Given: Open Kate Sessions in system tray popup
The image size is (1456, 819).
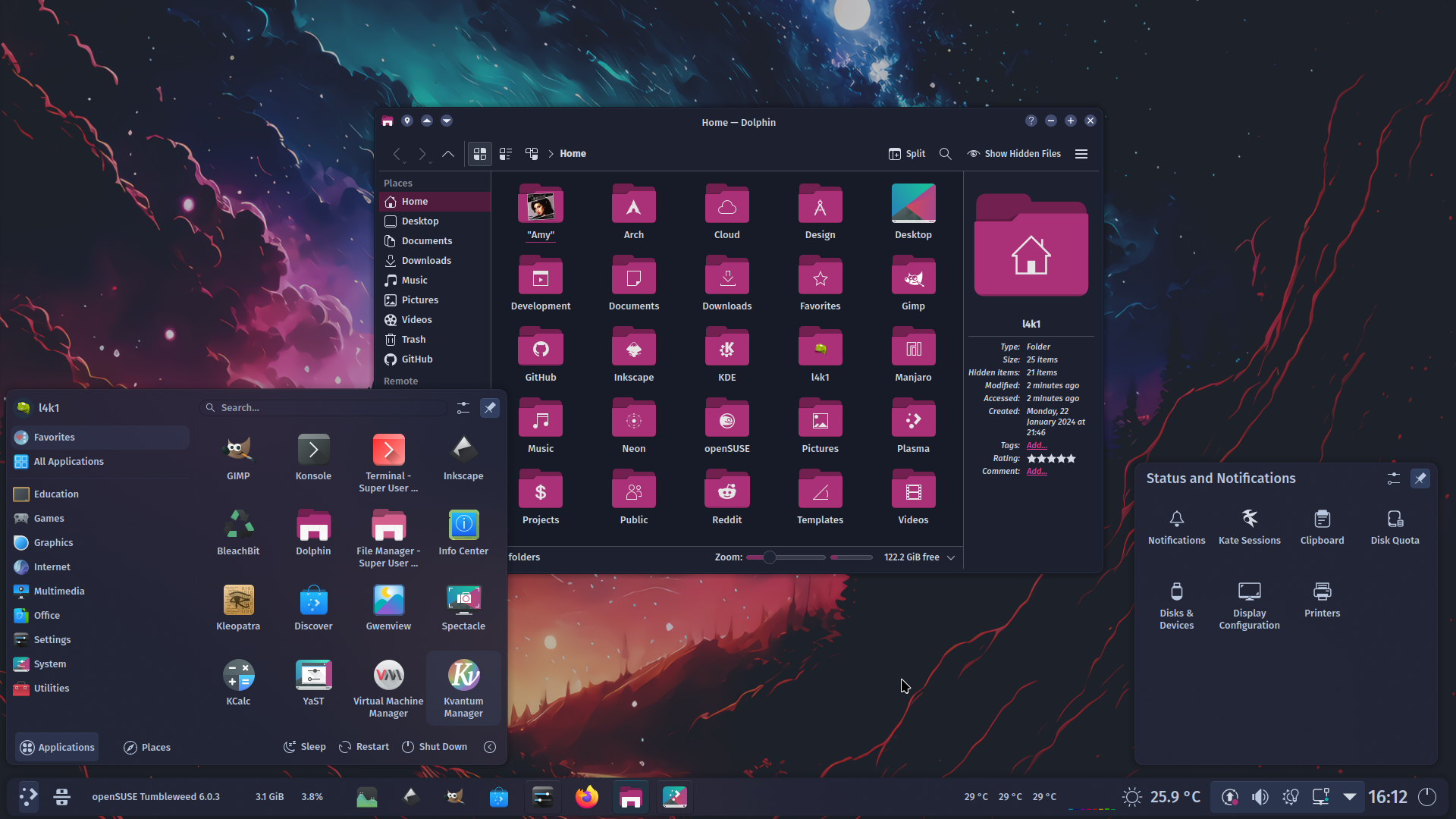Looking at the screenshot, I should pos(1249,527).
